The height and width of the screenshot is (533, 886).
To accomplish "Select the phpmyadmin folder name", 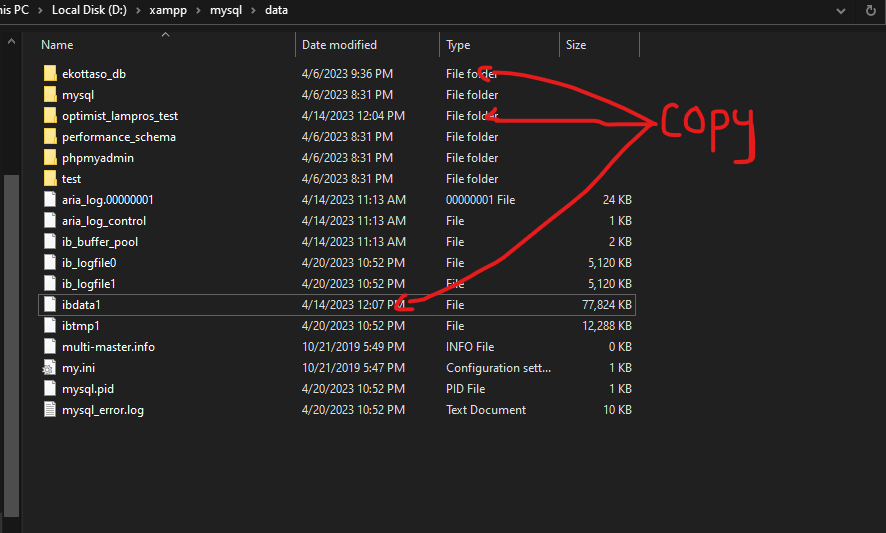I will pos(98,158).
